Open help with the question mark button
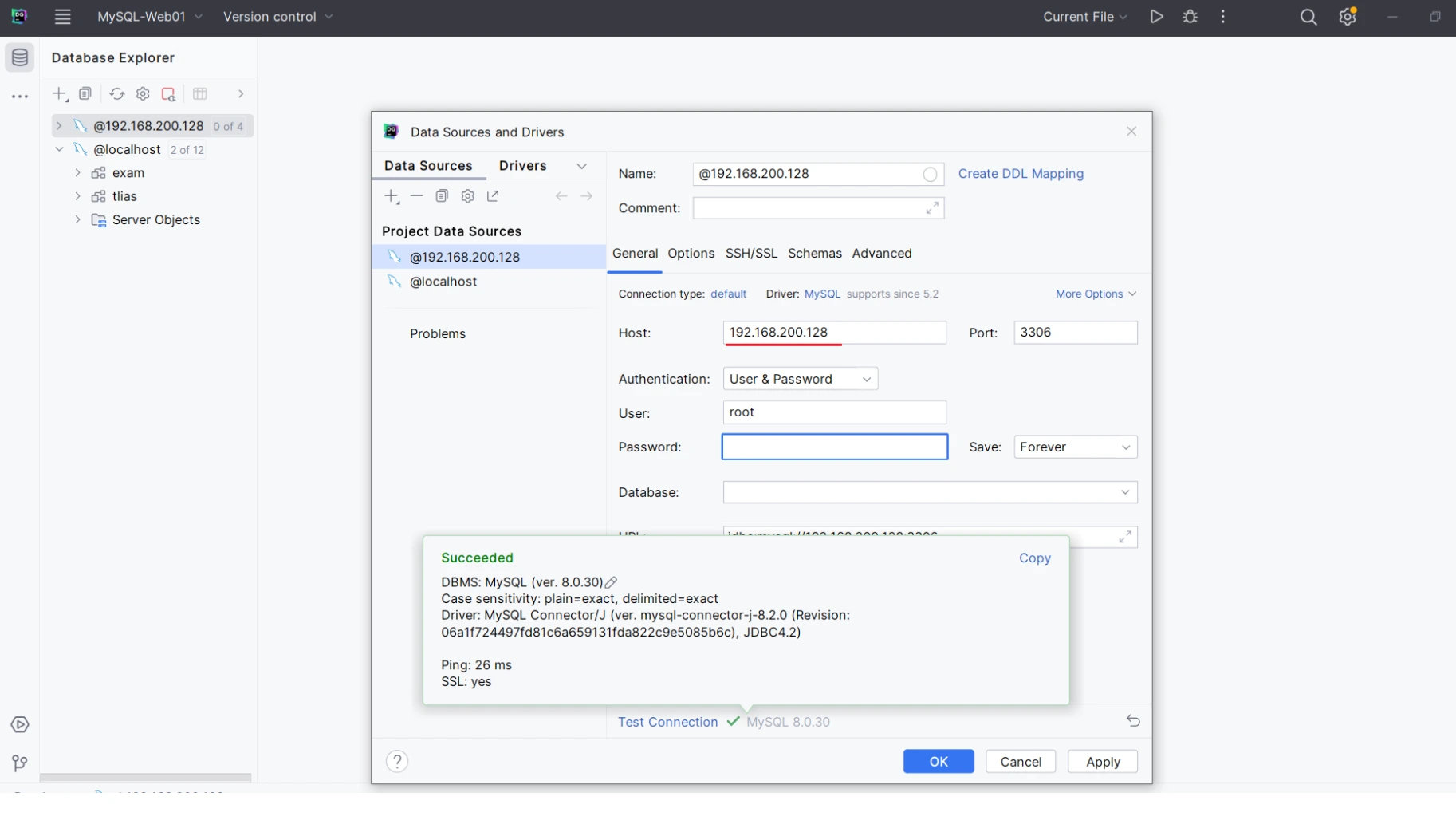 397,762
